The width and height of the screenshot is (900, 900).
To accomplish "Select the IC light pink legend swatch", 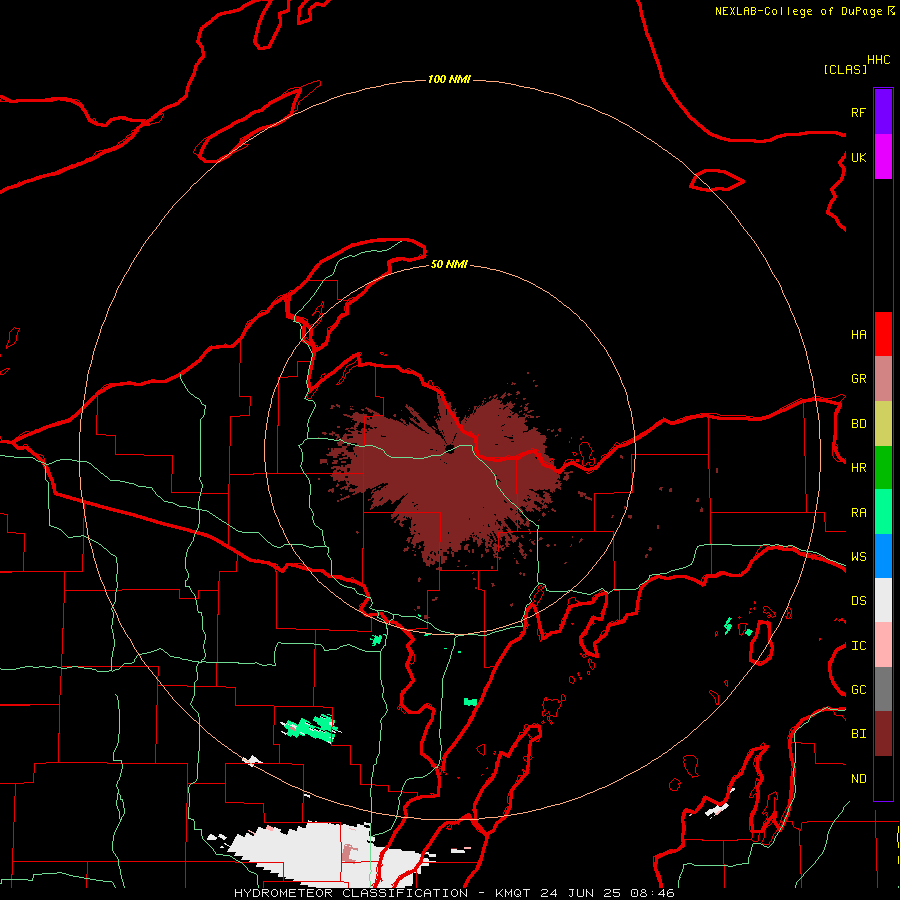I will pos(883,645).
